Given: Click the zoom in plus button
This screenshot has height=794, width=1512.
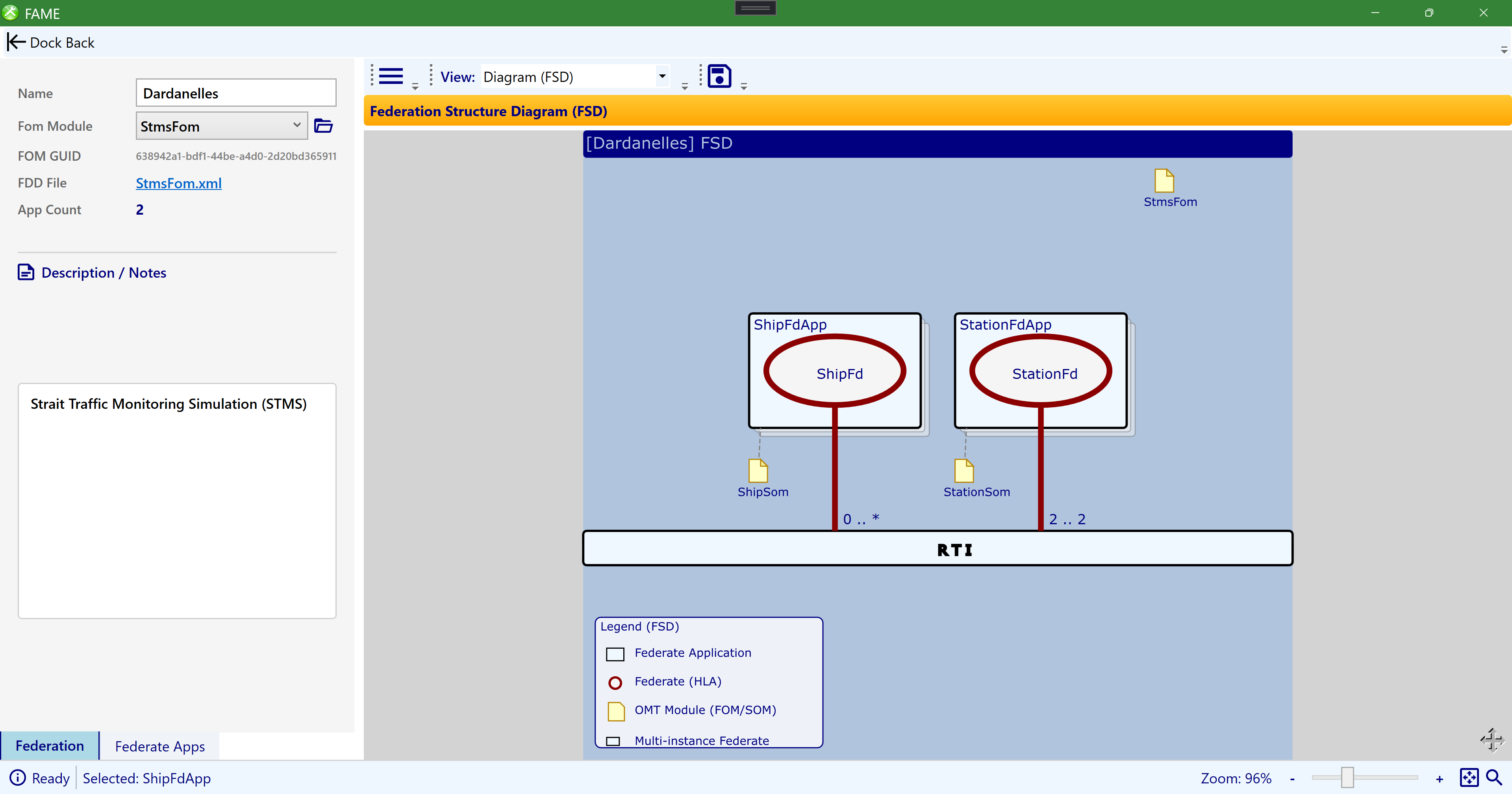Looking at the screenshot, I should click(1439, 779).
